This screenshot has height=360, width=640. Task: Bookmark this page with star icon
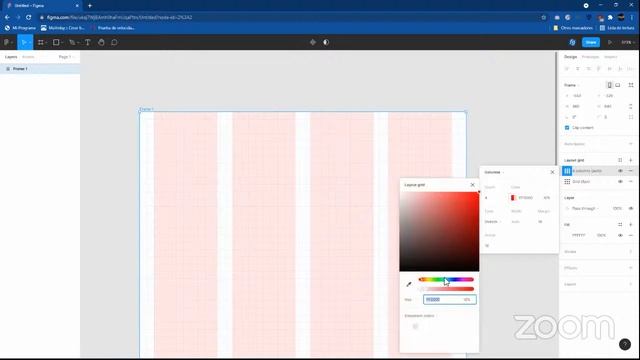click(544, 18)
